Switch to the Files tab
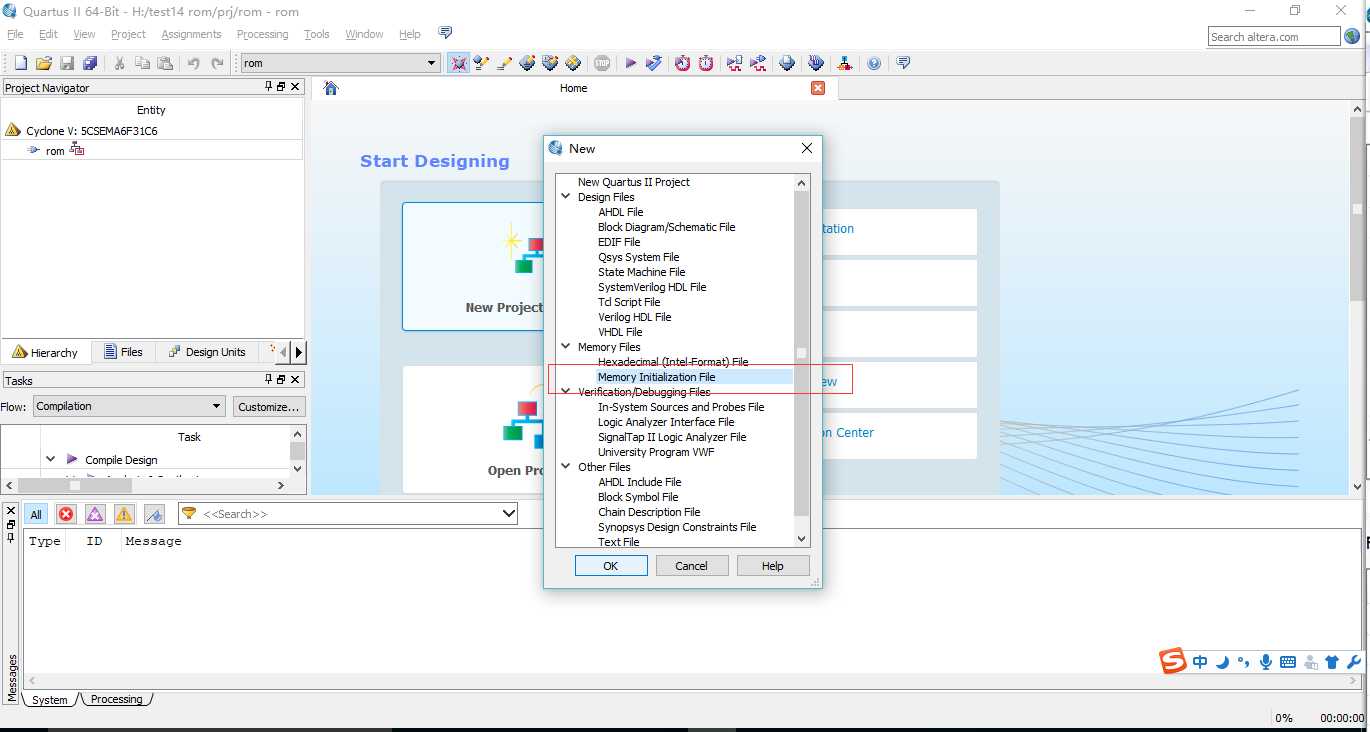Viewport: 1370px width, 732px height. [x=123, y=352]
